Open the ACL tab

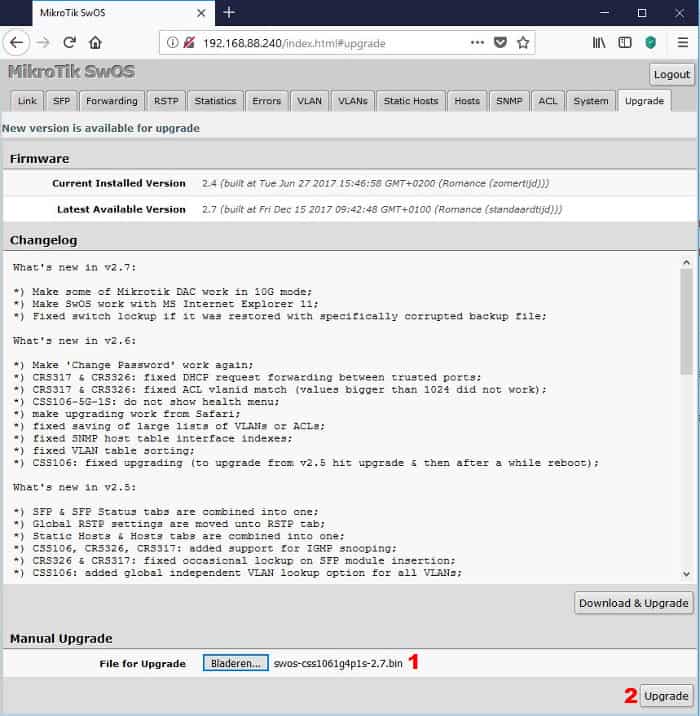tap(547, 101)
